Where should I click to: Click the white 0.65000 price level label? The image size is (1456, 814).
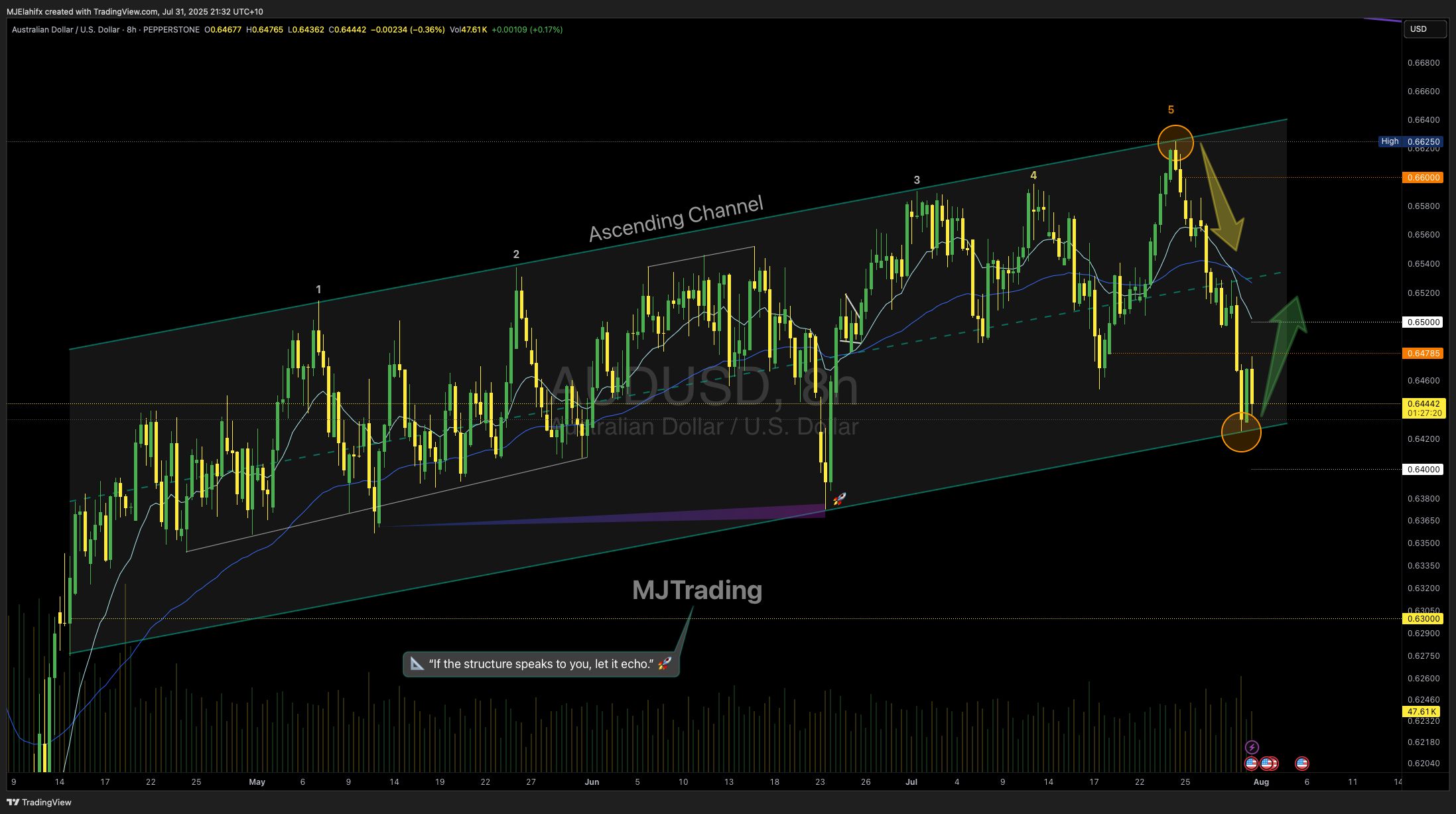coord(1423,322)
